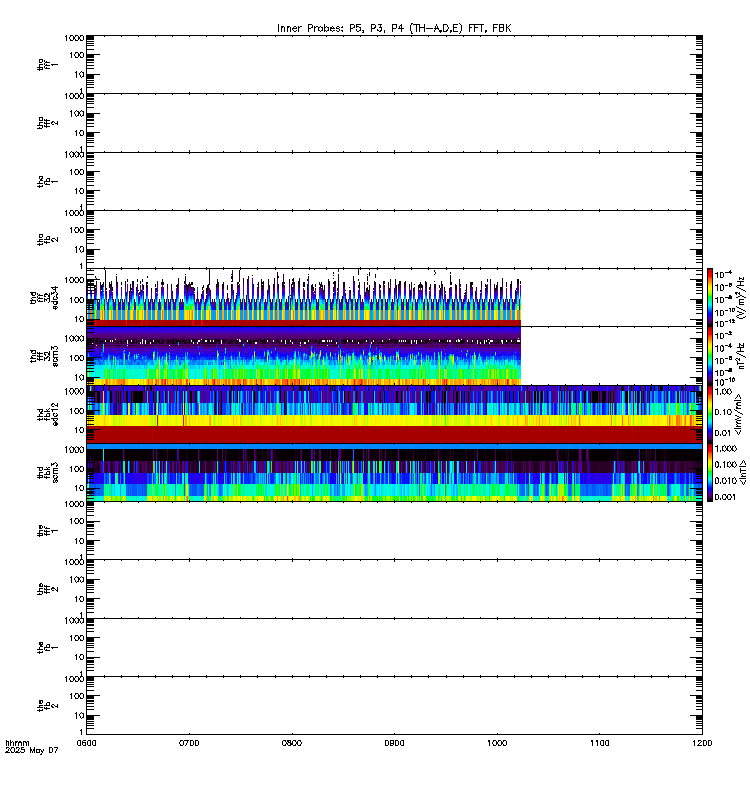Click the thd fbk edc12 spectrogram panel
This screenshot has width=750, height=800.
(x=394, y=414)
